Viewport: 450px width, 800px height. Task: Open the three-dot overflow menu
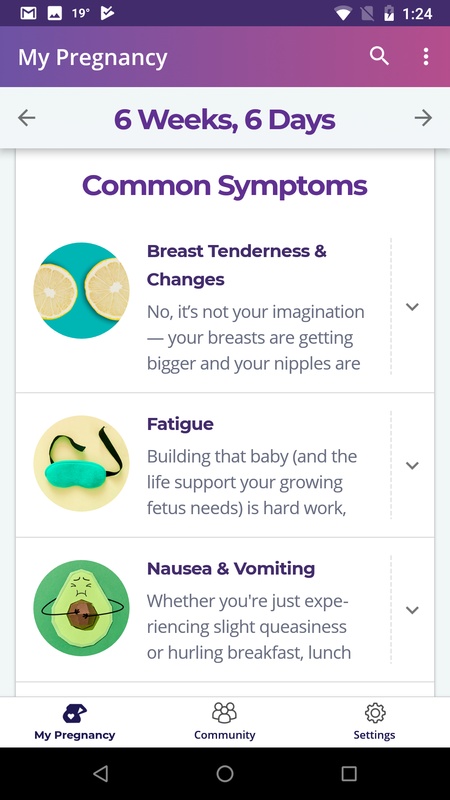426,57
